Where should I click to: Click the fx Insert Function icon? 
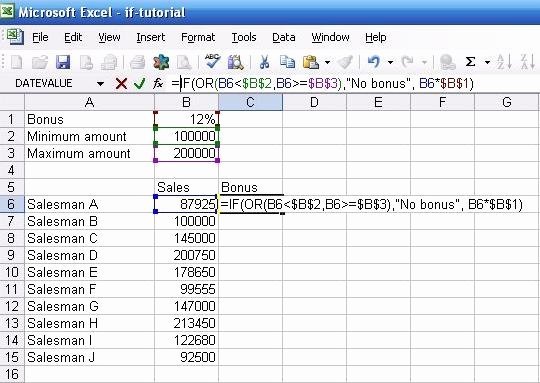(x=158, y=83)
